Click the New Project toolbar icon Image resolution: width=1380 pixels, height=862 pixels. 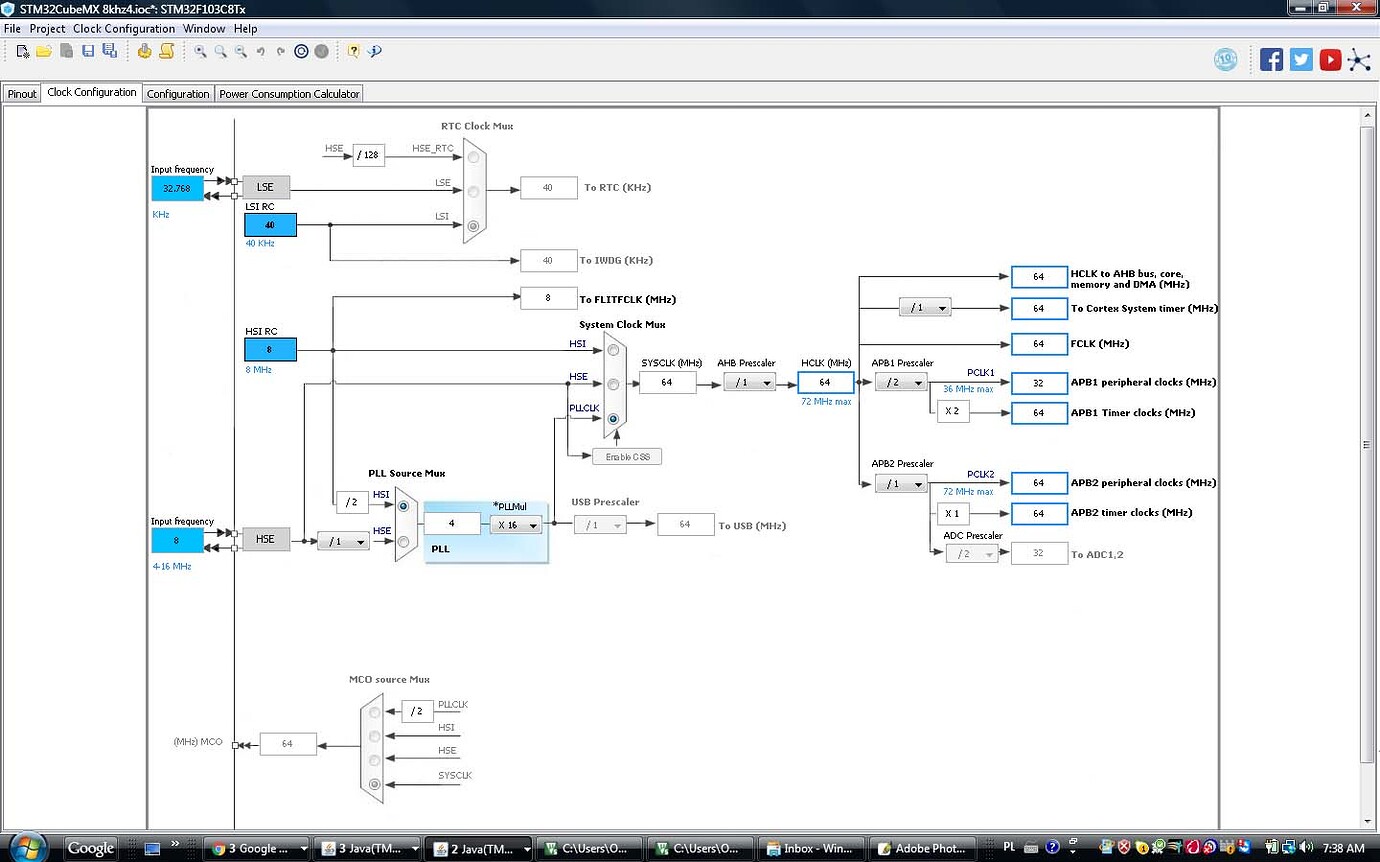(x=21, y=51)
